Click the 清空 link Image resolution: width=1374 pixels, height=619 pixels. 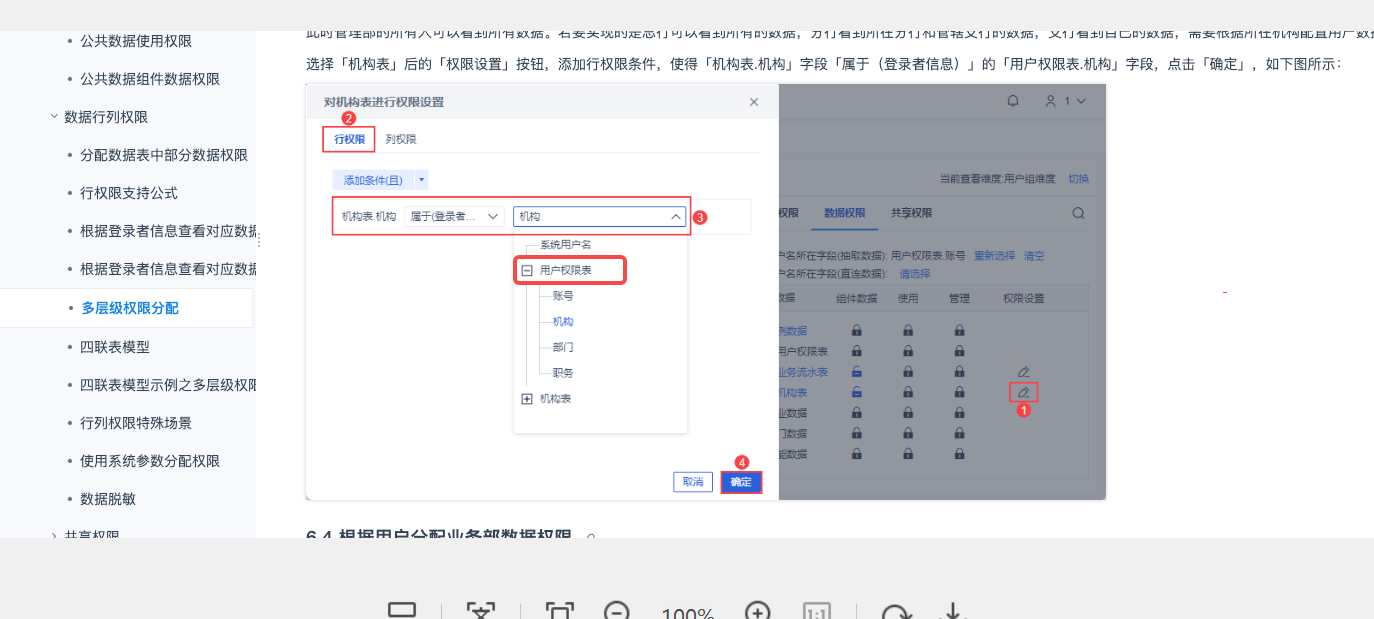point(1034,256)
